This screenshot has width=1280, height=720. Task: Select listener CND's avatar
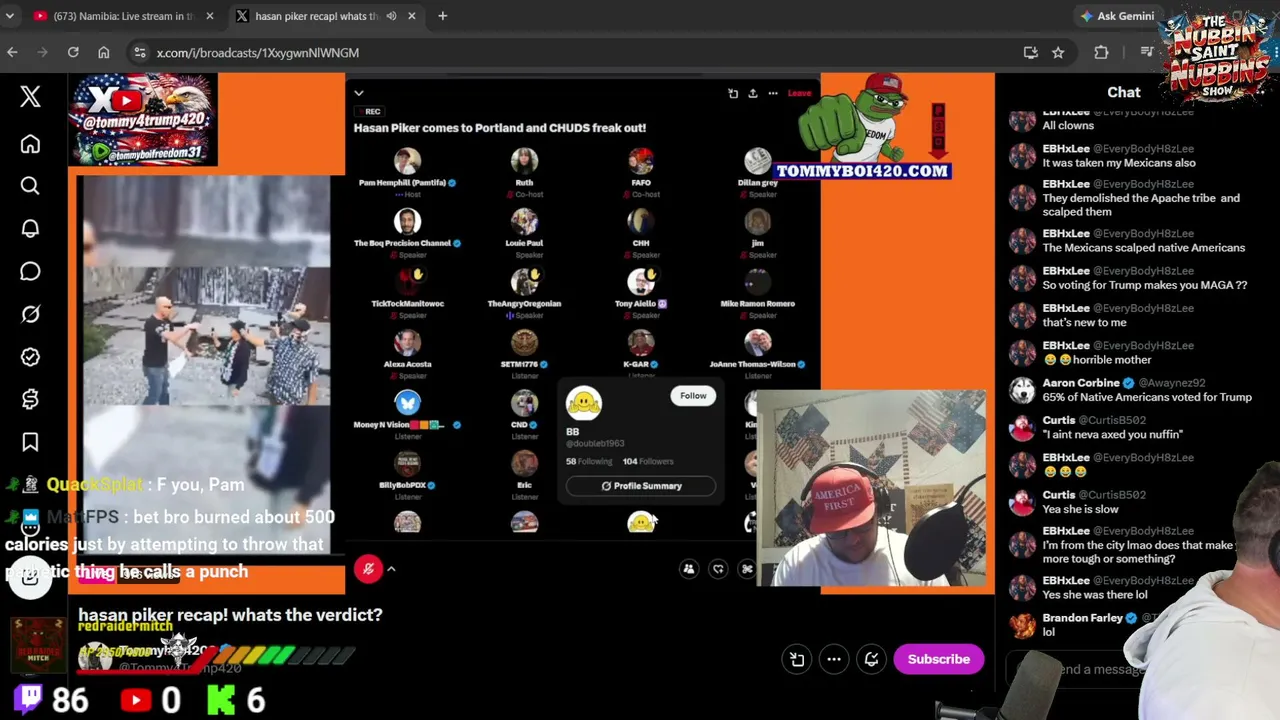(x=524, y=403)
